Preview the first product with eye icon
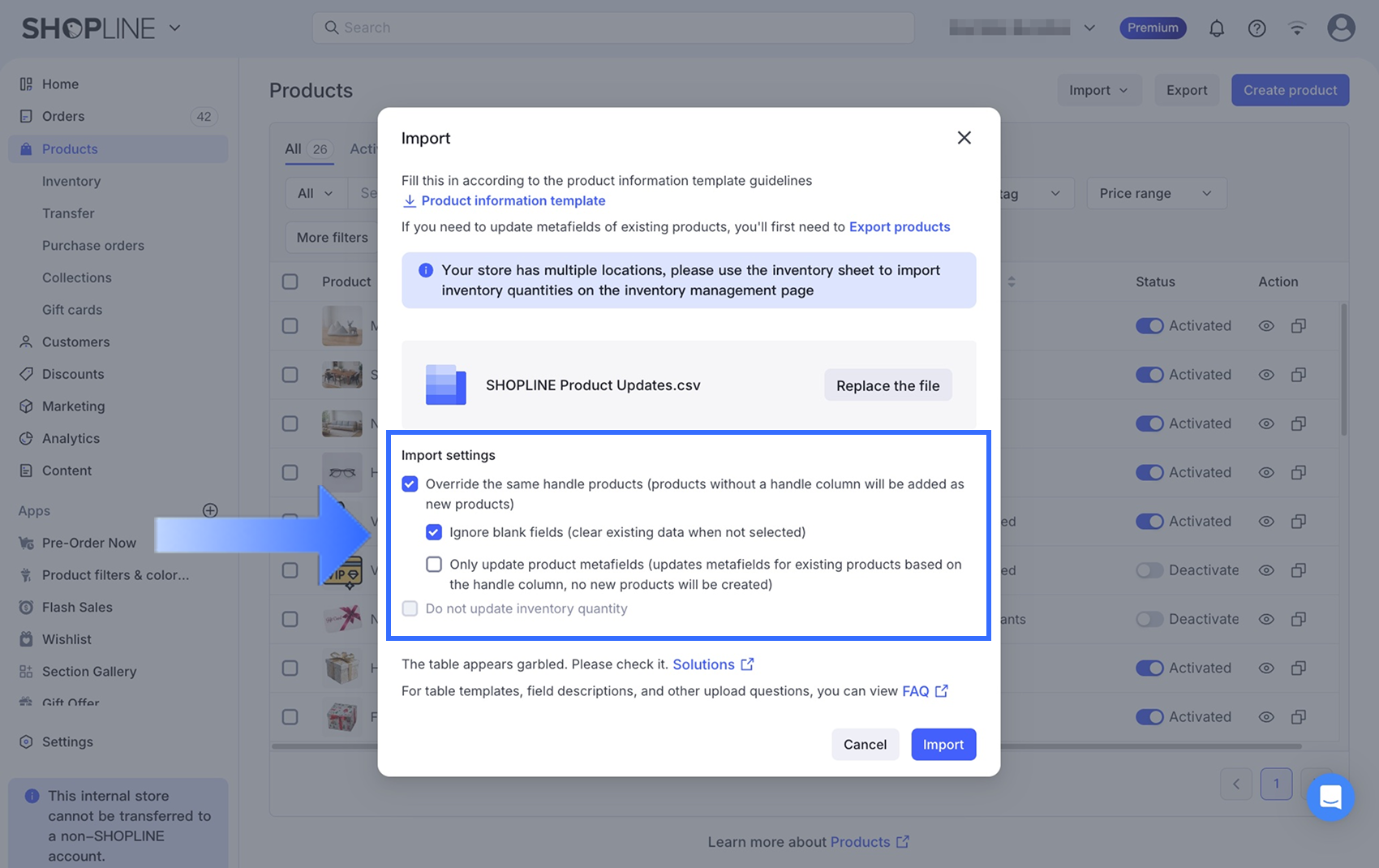The height and width of the screenshot is (868, 1379). pos(1266,325)
